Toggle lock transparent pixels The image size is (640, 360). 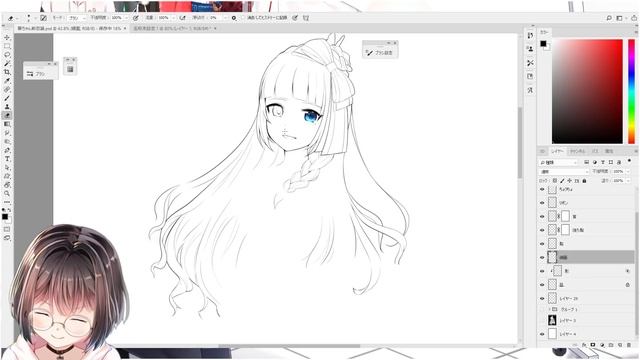coord(555,180)
